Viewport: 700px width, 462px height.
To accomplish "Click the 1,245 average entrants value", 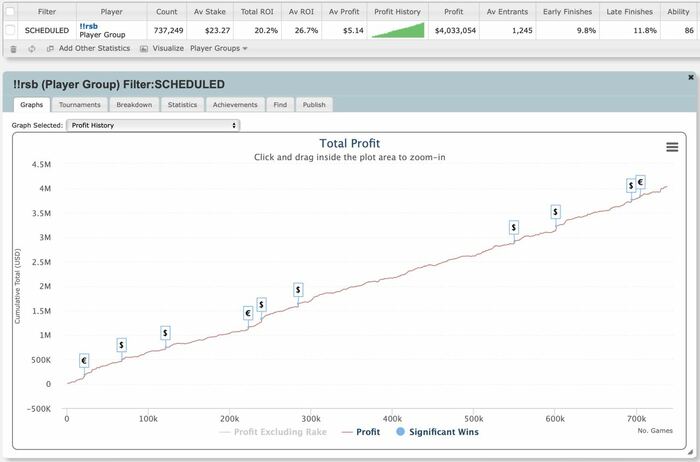I will tap(522, 30).
